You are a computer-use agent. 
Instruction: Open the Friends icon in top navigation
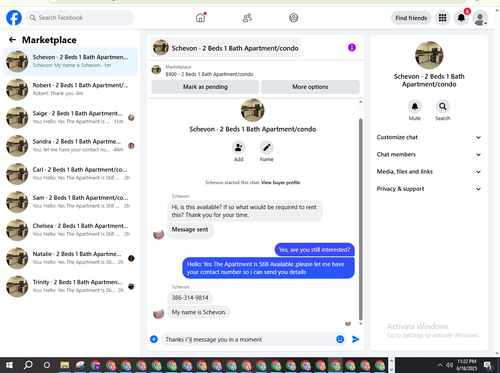coord(247,18)
